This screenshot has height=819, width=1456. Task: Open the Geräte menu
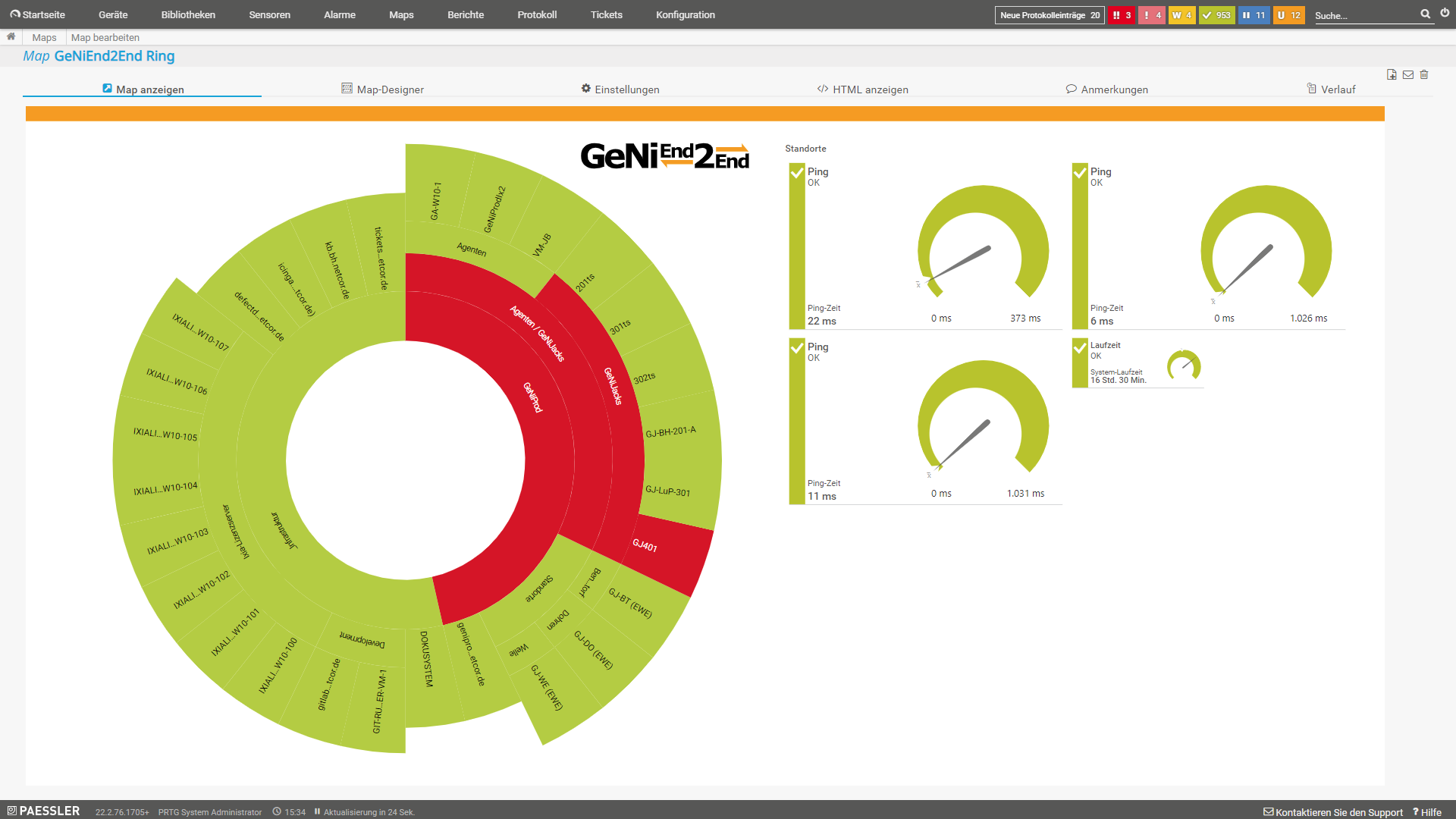[113, 14]
